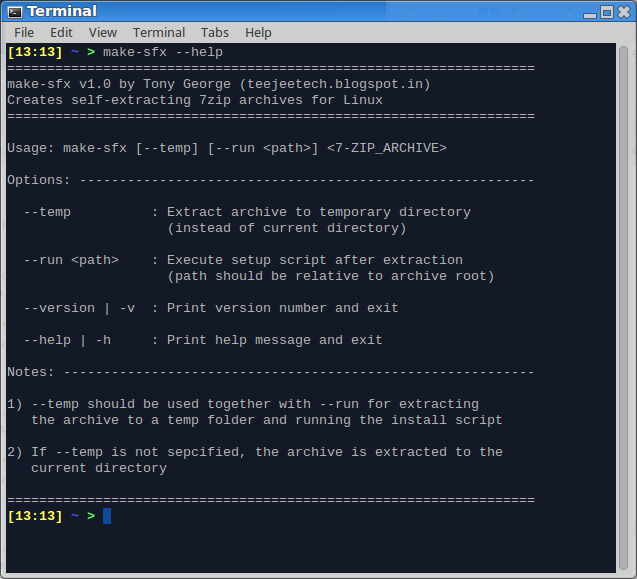637x579 pixels.
Task: Click '(path should be relative to archive root)'
Action: pyautogui.click(x=331, y=276)
